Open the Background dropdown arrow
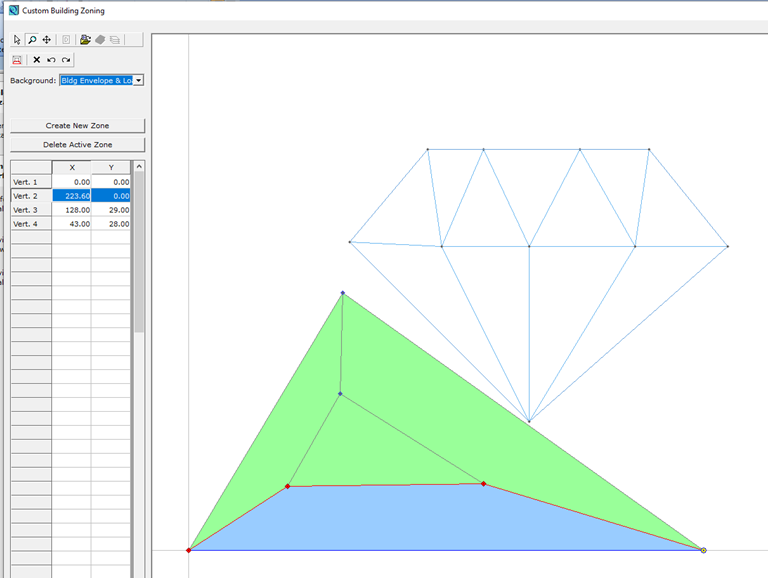The image size is (768, 578). tap(139, 80)
